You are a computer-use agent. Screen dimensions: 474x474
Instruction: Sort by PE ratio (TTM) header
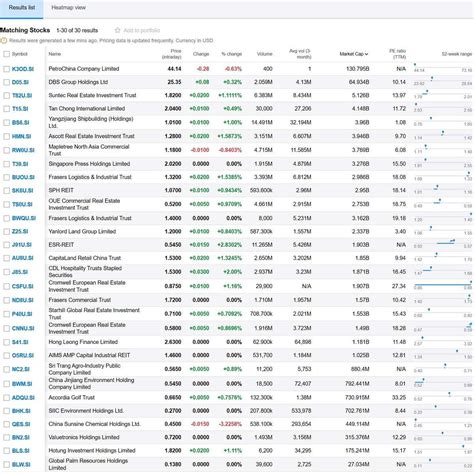pyautogui.click(x=397, y=54)
